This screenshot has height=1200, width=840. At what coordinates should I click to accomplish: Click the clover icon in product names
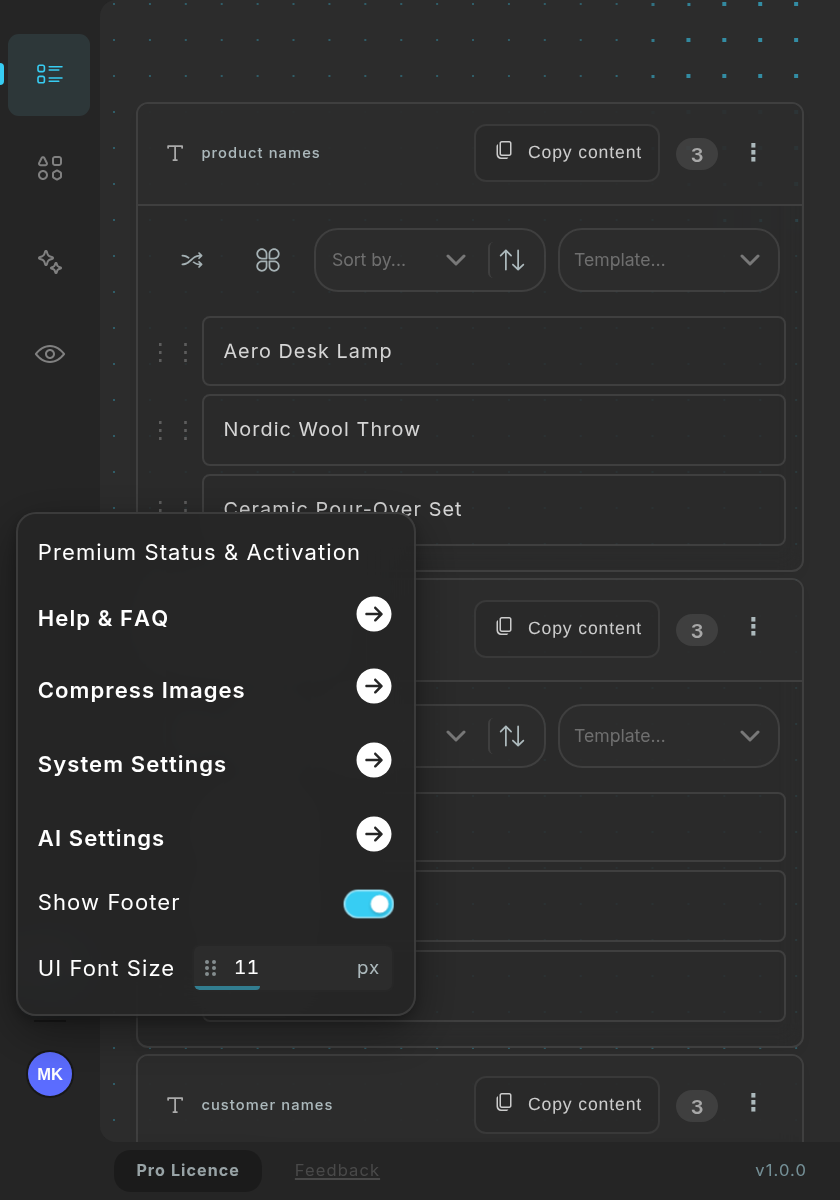pyautogui.click(x=268, y=260)
